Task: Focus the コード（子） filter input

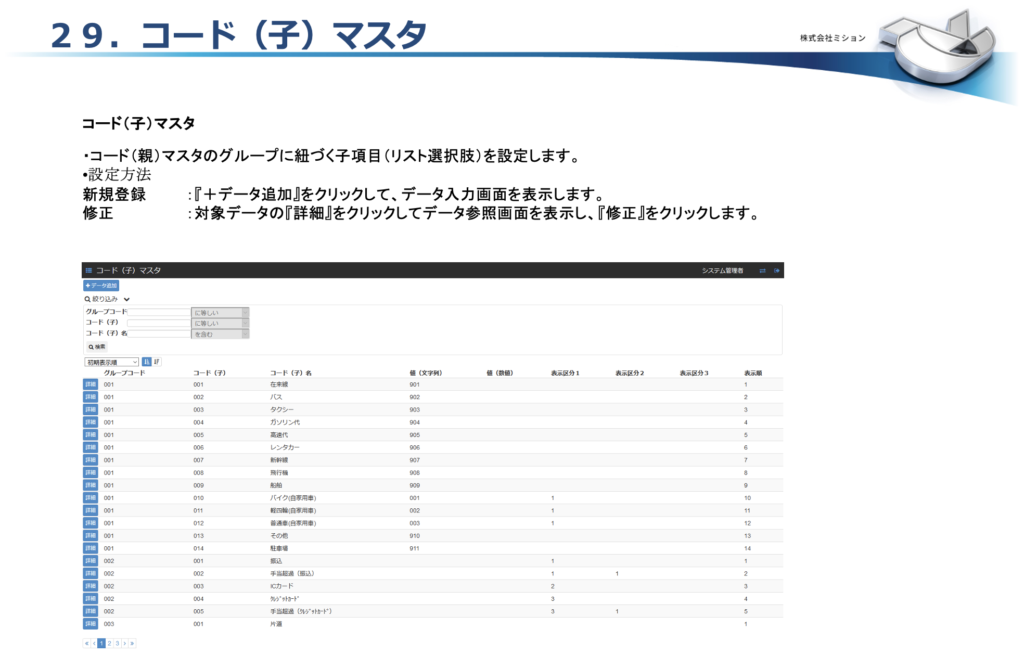Action: click(159, 323)
